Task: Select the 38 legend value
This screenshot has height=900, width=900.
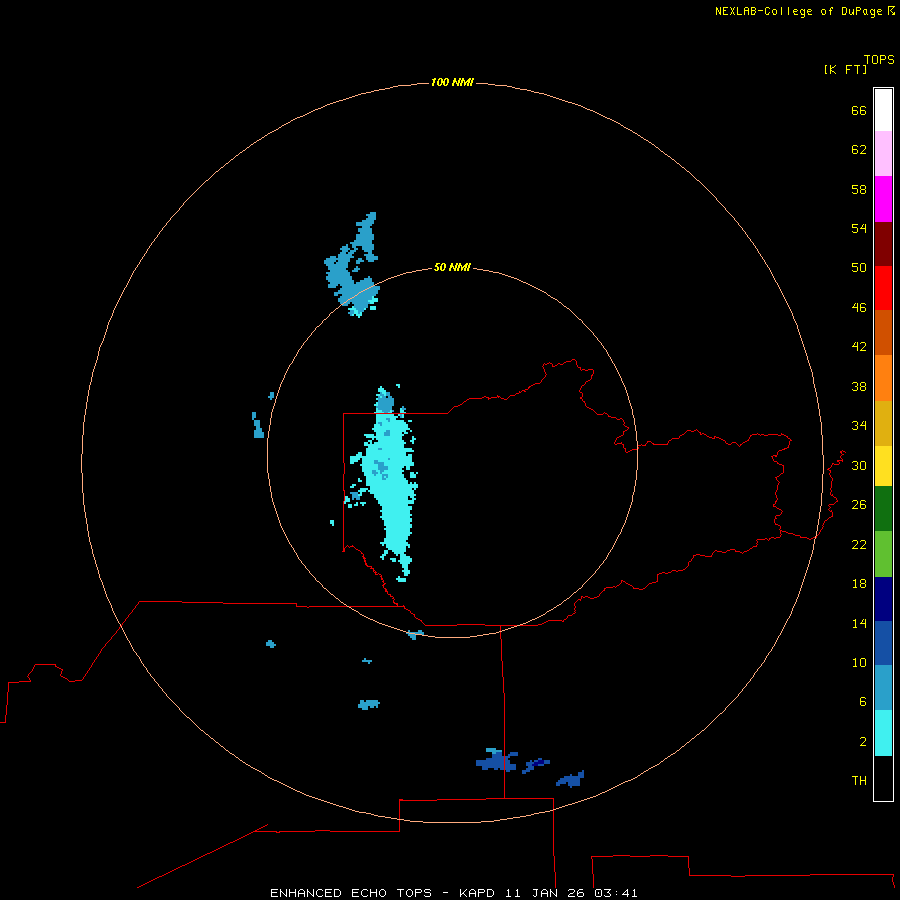Action: point(859,387)
